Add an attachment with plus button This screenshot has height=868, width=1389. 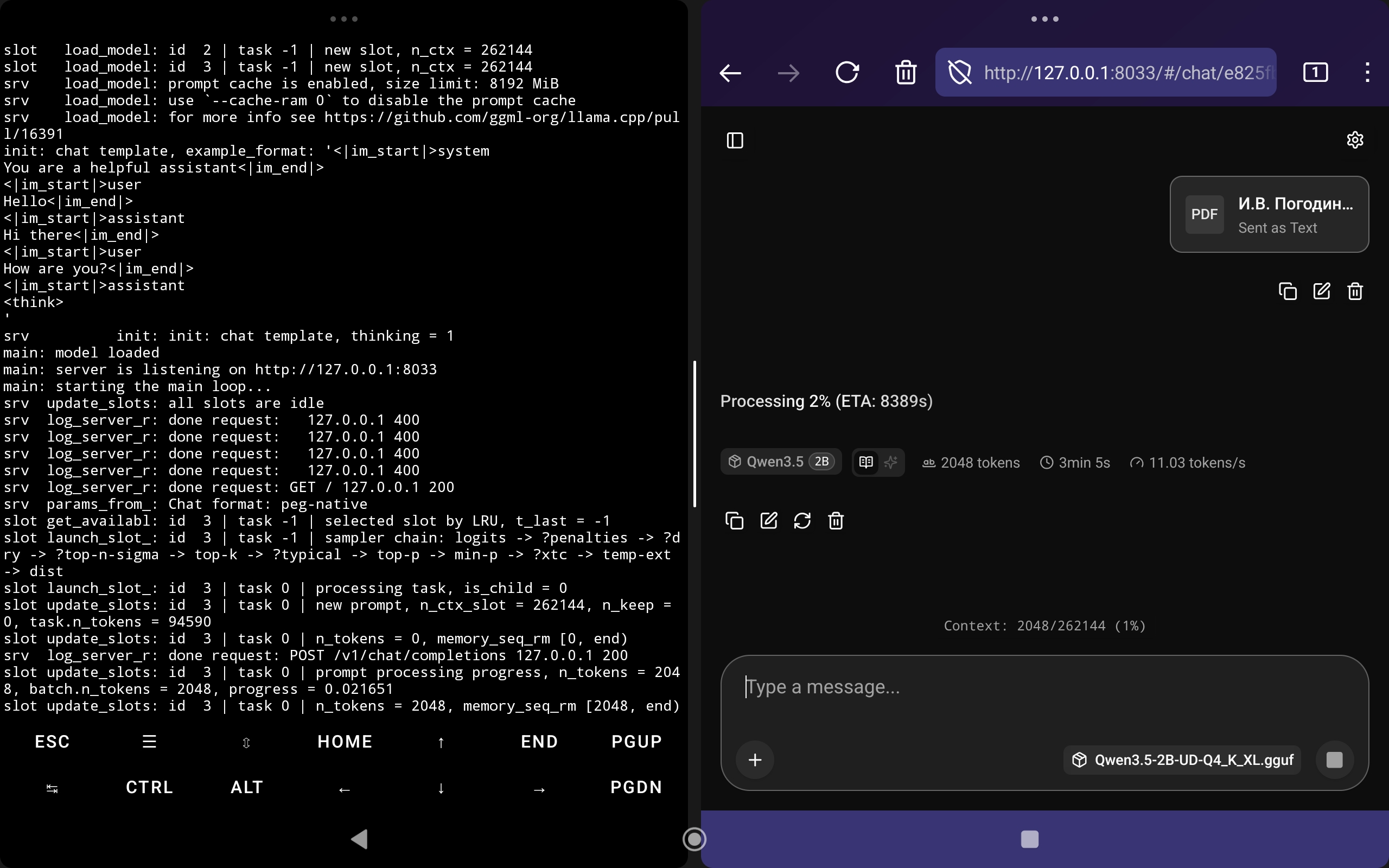(755, 760)
